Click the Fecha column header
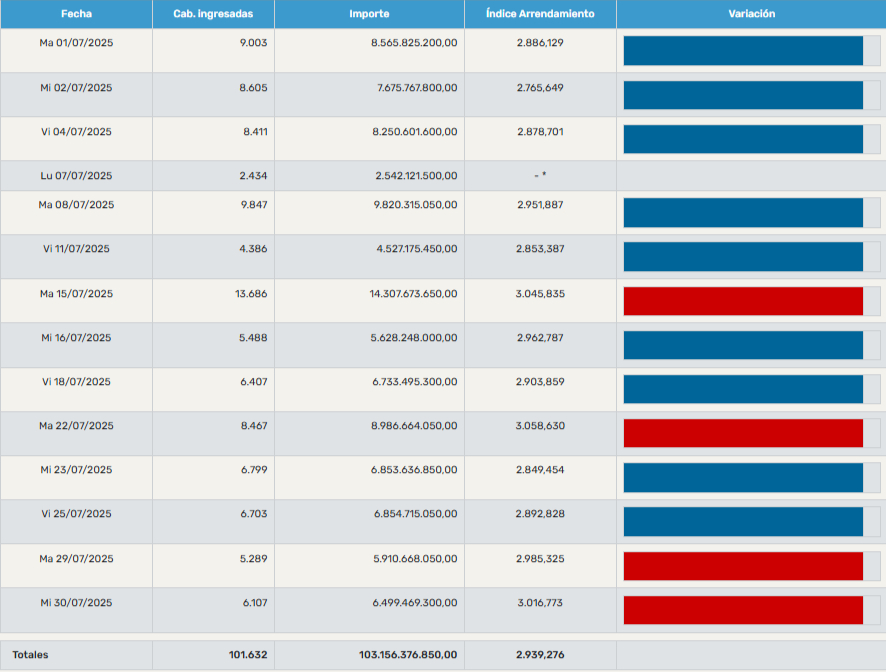The width and height of the screenshot is (886, 672). coord(76,14)
